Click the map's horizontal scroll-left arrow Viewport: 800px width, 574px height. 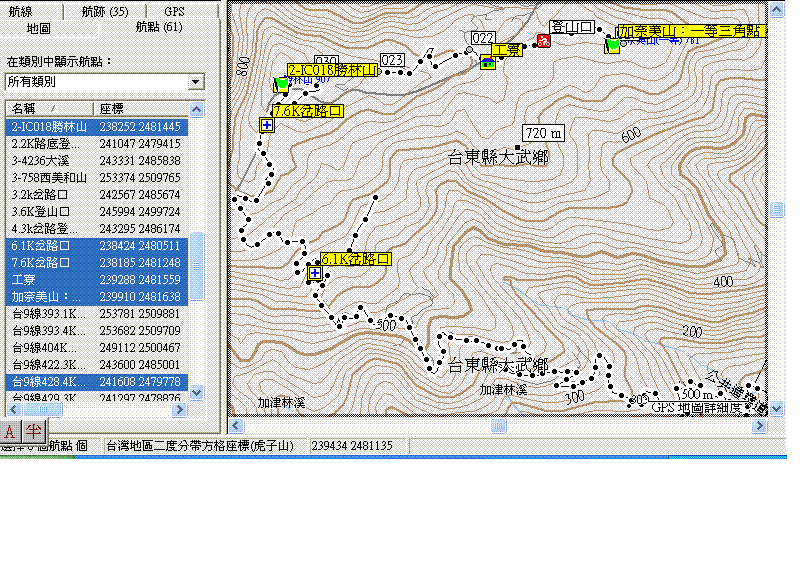236,425
